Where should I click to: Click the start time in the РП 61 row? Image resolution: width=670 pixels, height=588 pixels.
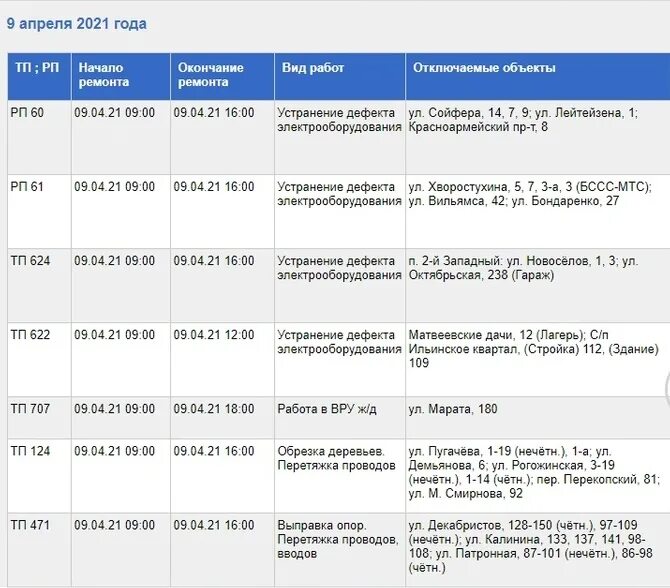click(121, 211)
